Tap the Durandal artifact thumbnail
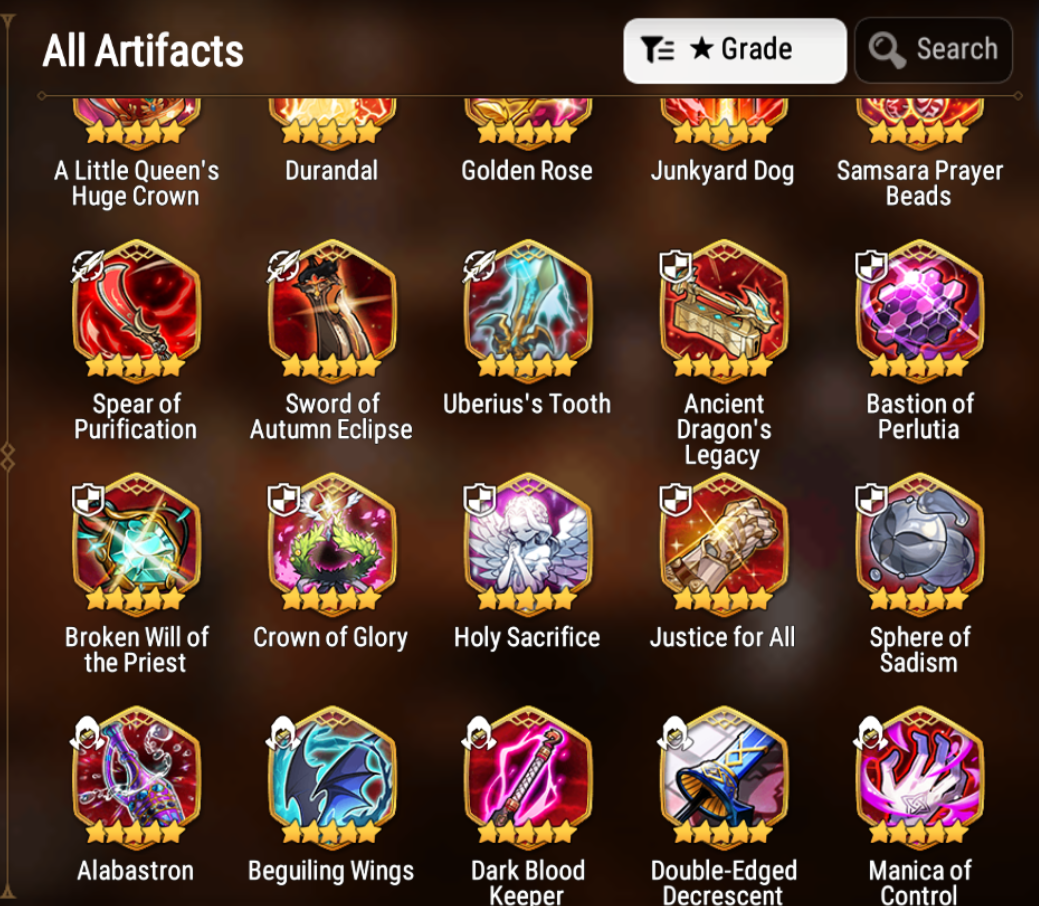 pos(331,123)
